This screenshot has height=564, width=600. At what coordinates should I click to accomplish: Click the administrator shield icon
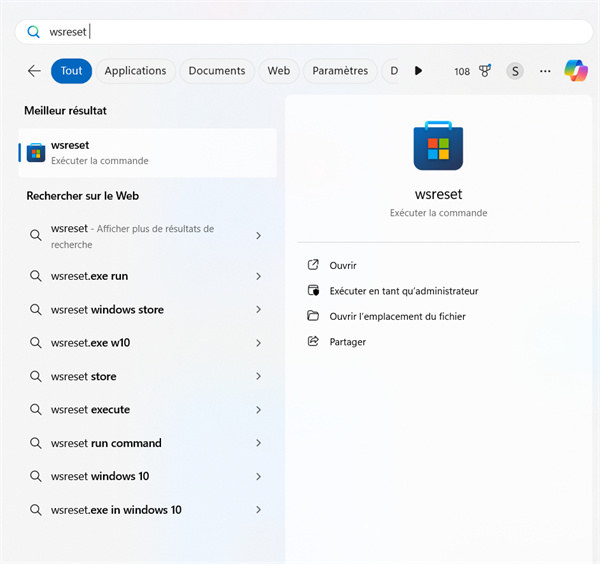[313, 290]
